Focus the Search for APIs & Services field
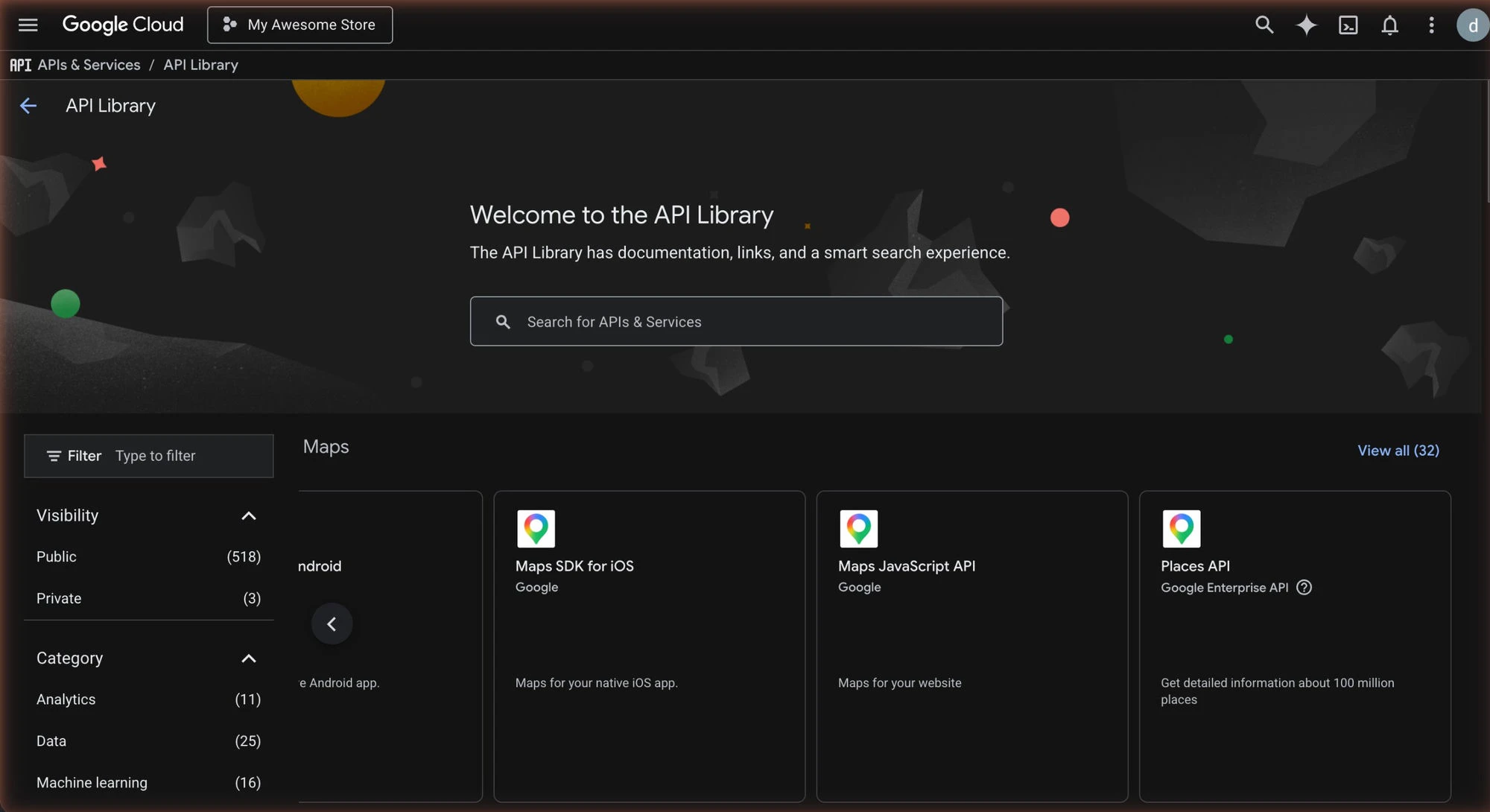 (x=736, y=321)
